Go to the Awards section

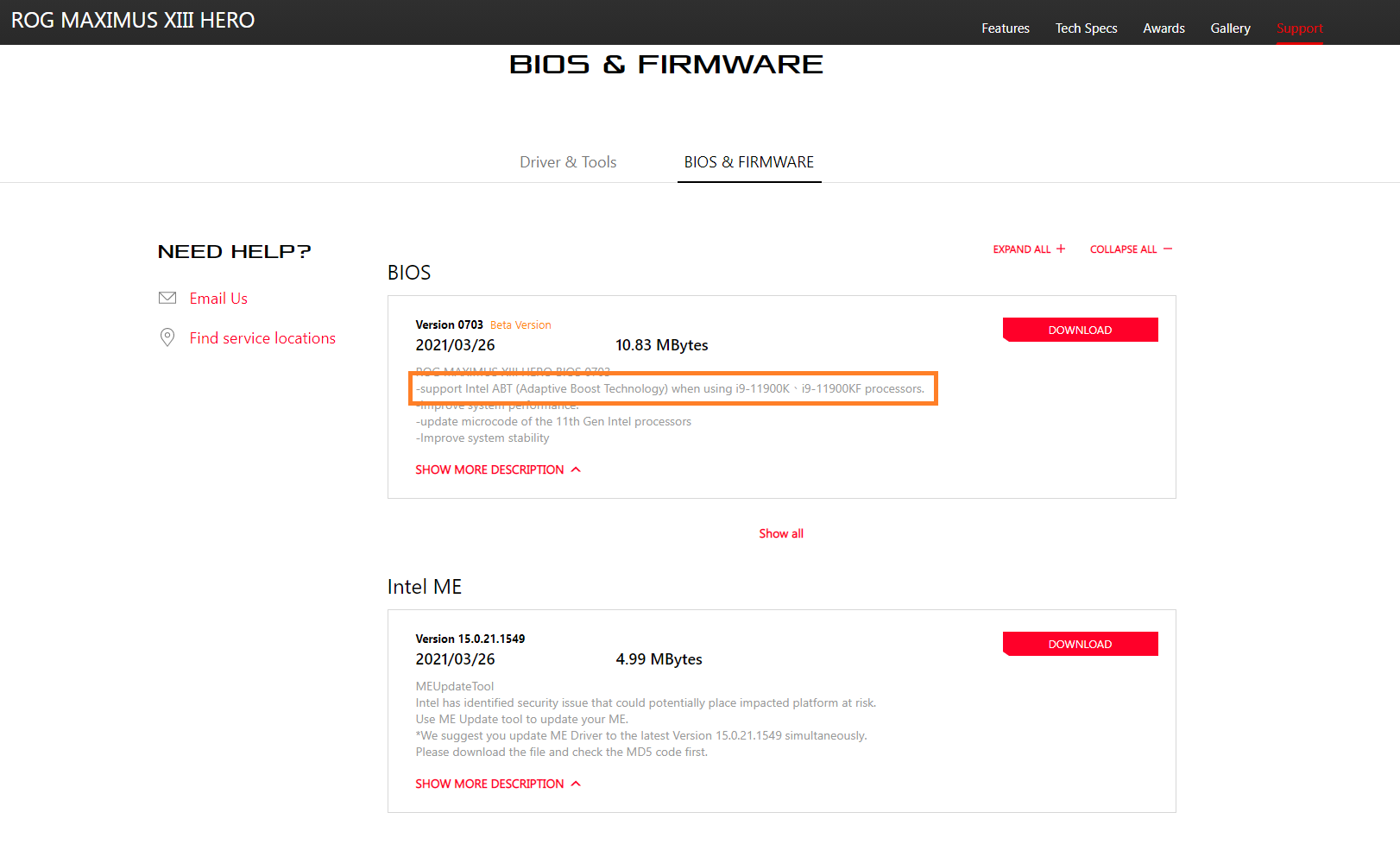point(1164,28)
